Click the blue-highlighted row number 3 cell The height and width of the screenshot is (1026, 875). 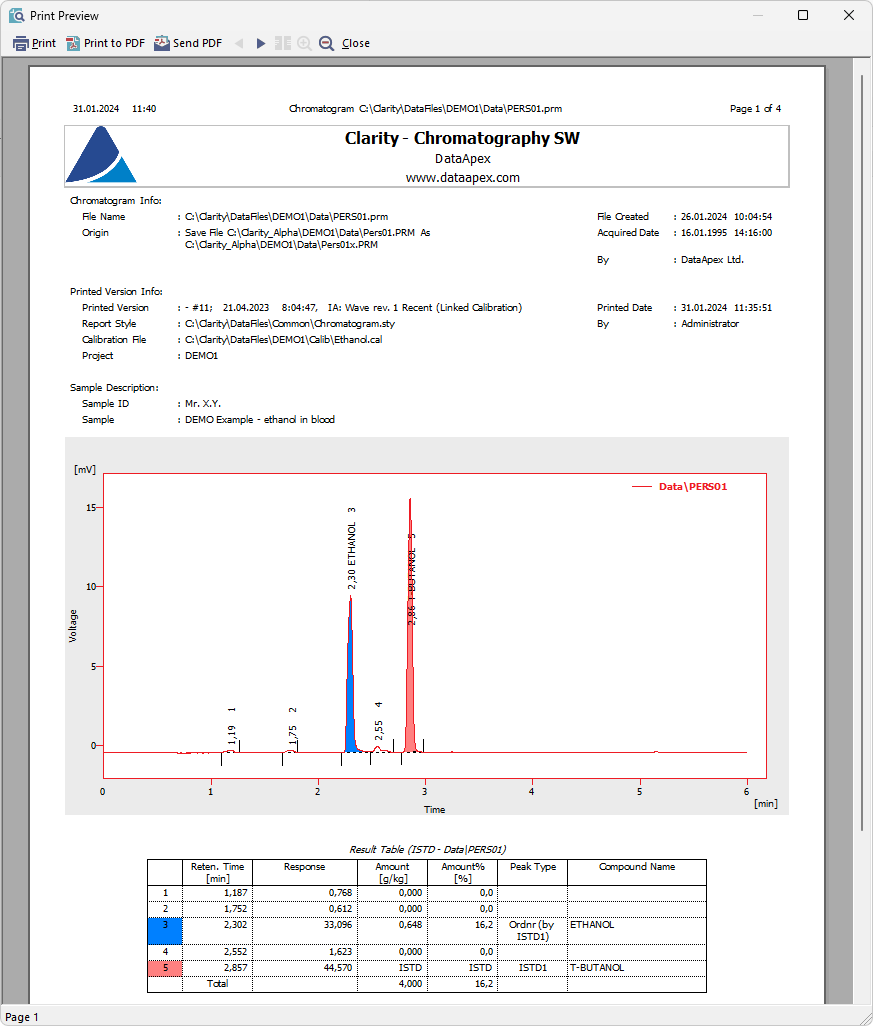point(165,930)
